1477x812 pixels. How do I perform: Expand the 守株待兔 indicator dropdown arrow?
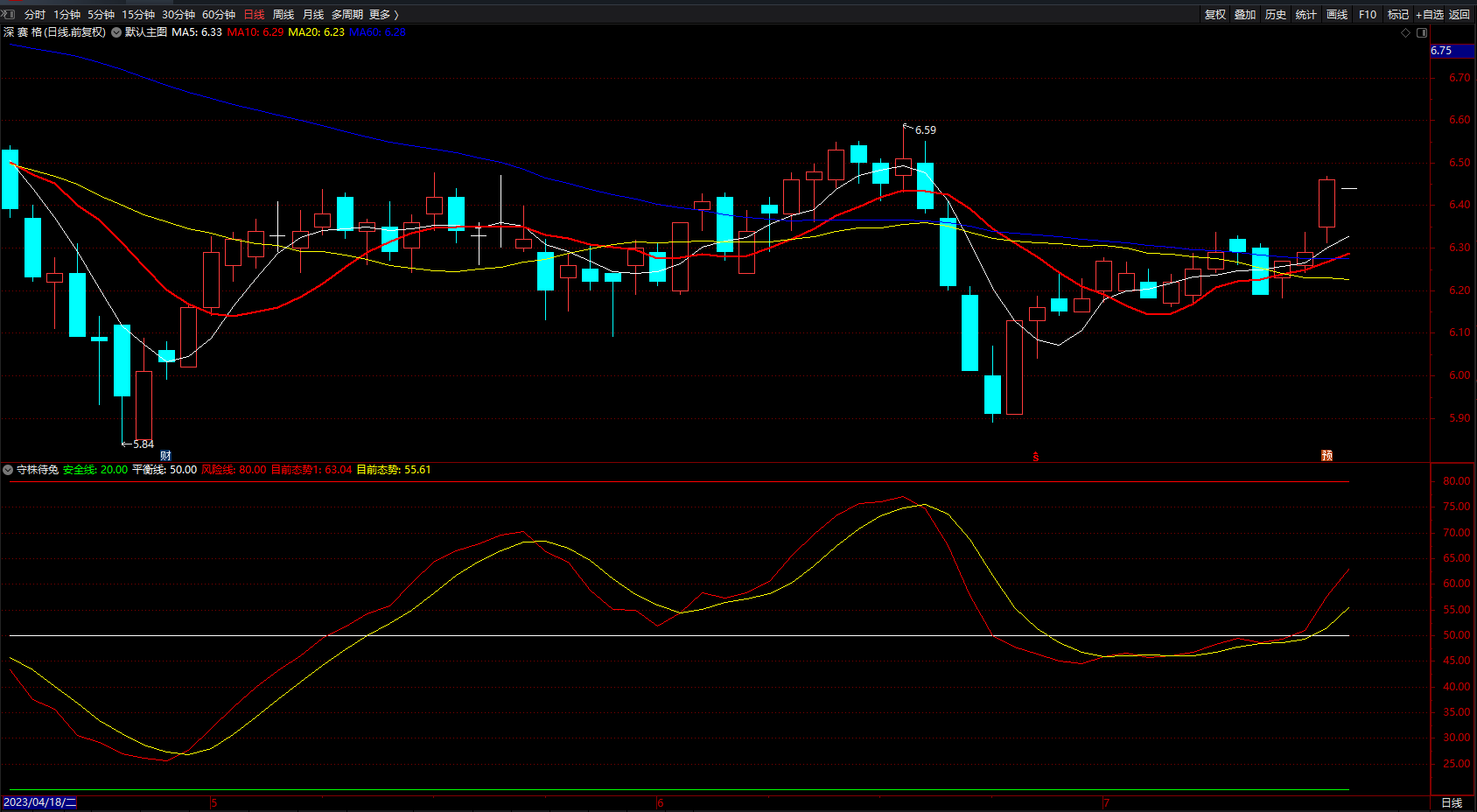[x=8, y=470]
